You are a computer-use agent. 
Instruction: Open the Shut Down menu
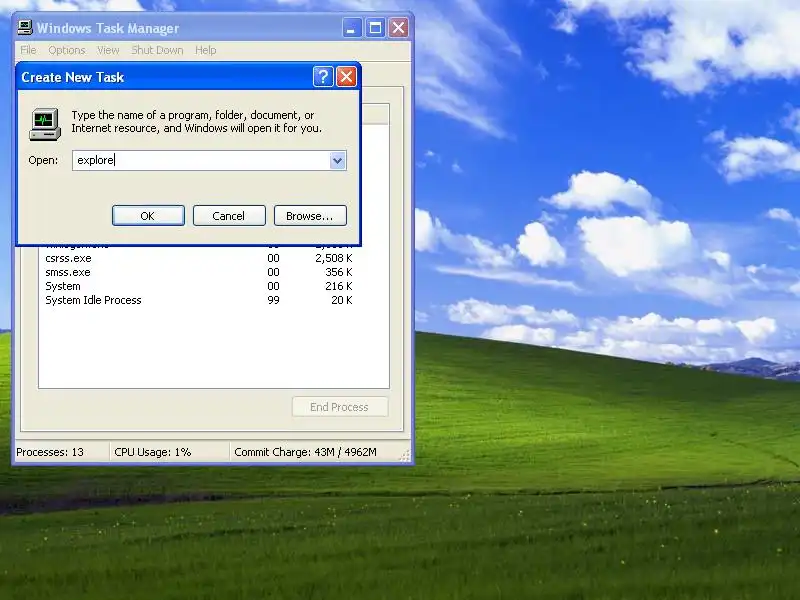[157, 50]
